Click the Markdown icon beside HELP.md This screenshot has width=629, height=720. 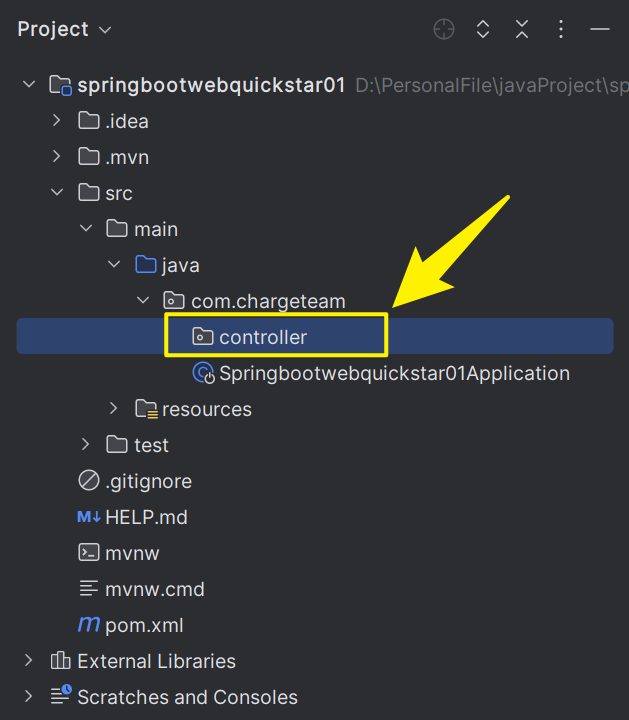(89, 517)
